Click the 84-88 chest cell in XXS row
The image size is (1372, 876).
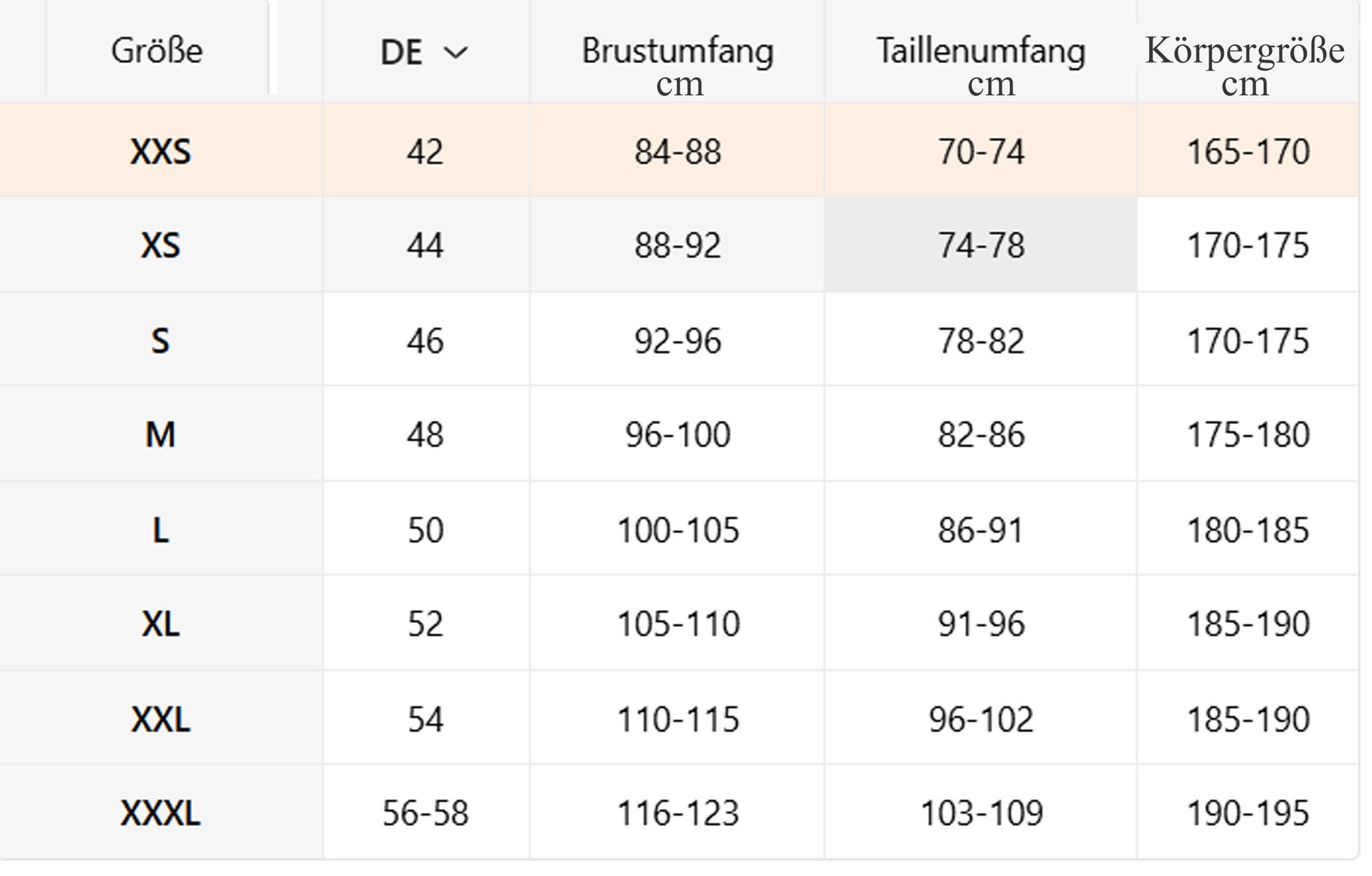pos(678,151)
